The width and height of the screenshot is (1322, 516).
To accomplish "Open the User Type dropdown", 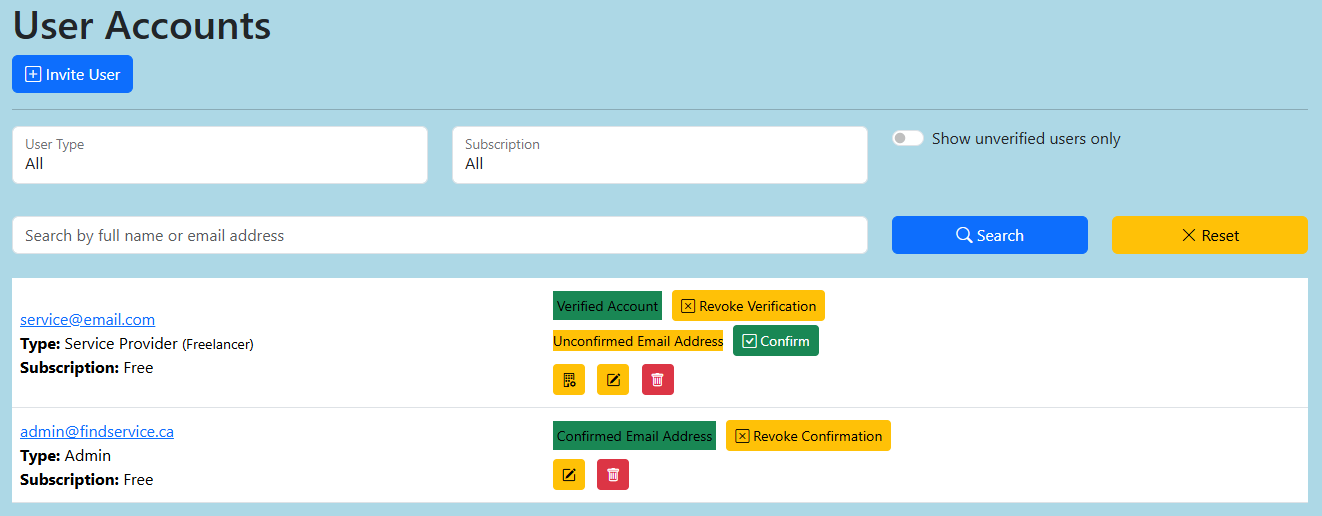I will tap(220, 155).
